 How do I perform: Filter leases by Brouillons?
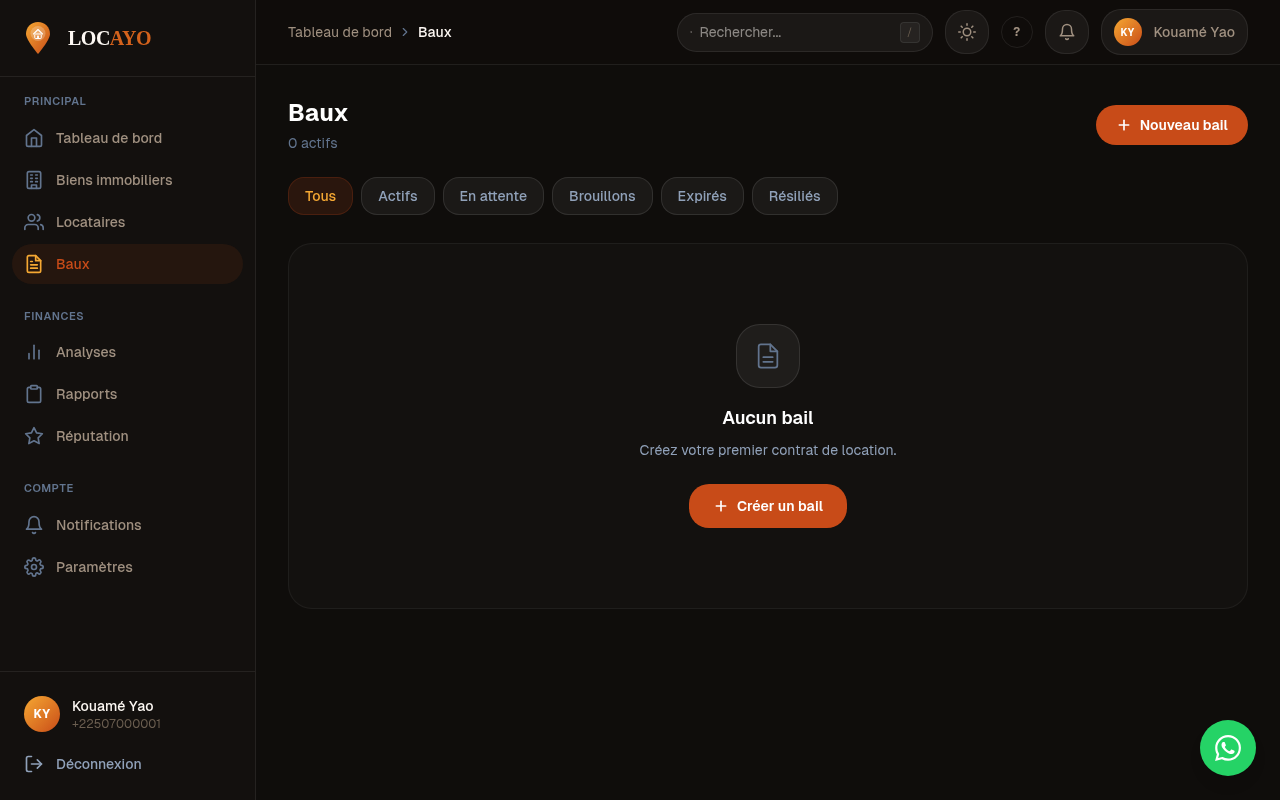(x=602, y=196)
